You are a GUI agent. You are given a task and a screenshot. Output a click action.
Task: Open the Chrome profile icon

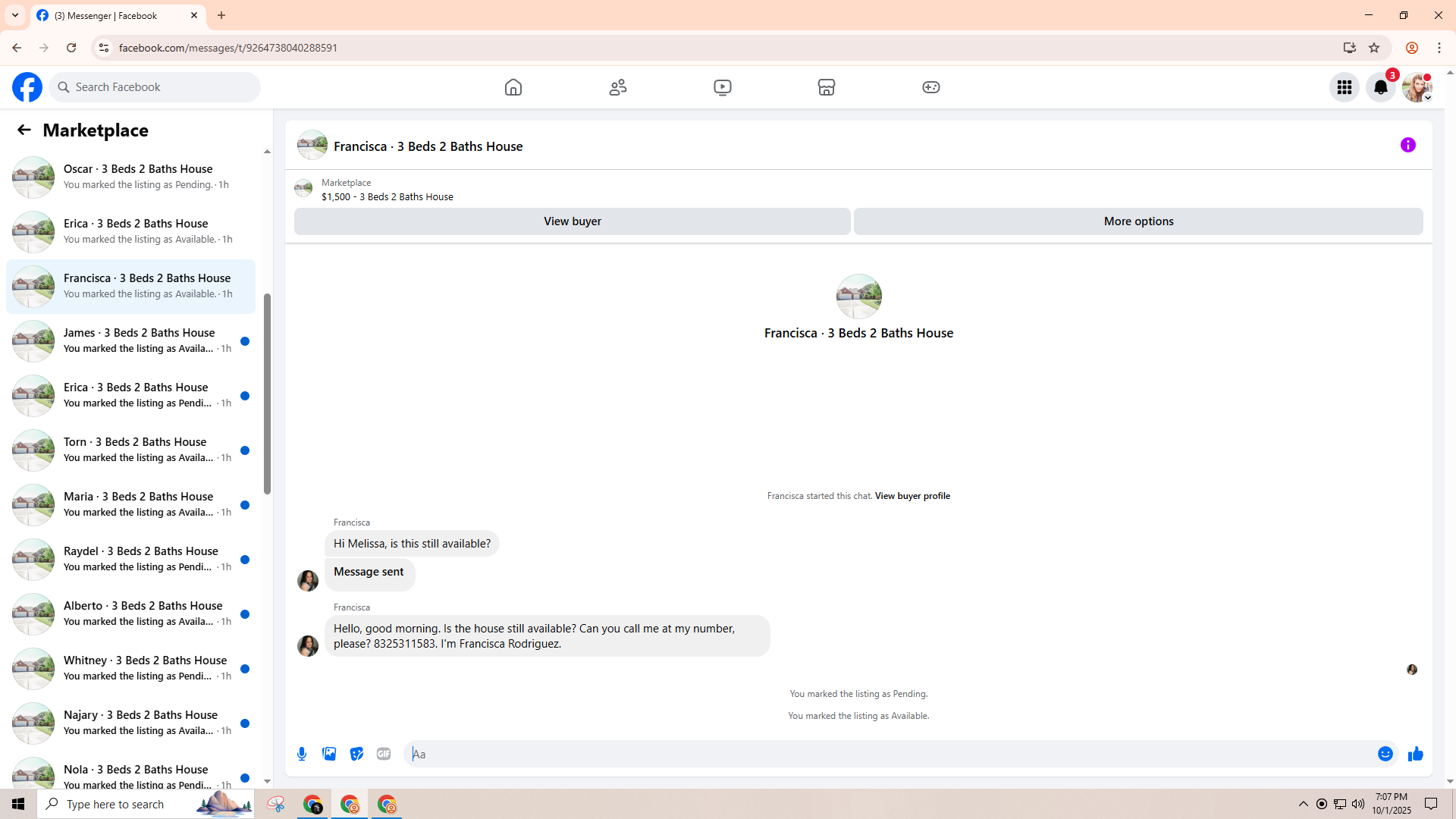point(1412,48)
